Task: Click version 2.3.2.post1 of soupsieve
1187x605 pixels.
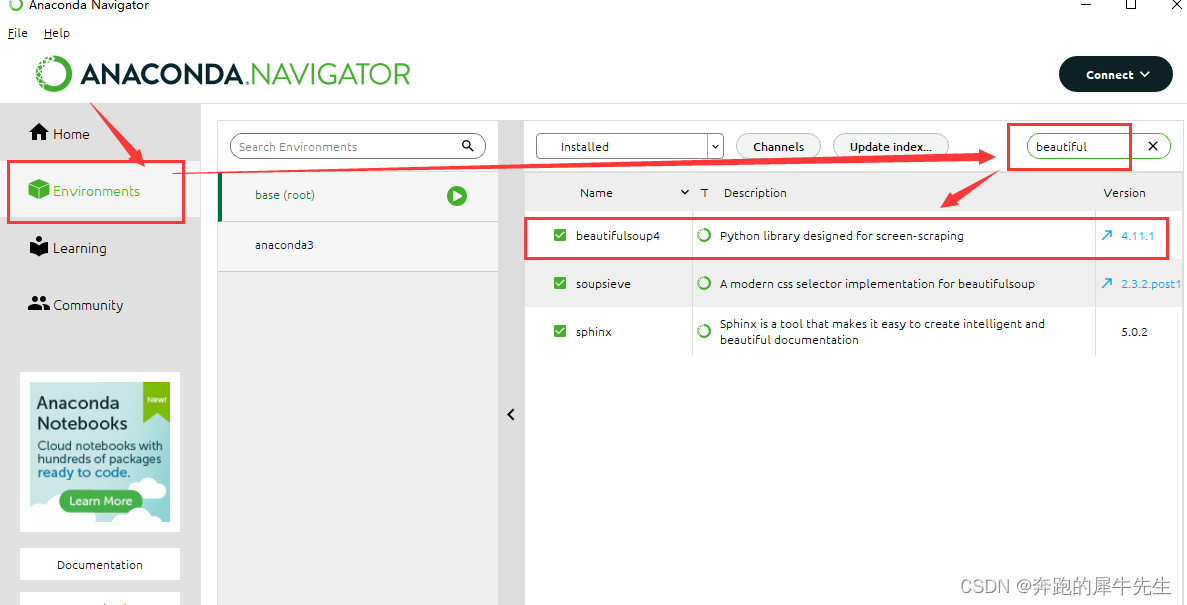Action: 1151,283
